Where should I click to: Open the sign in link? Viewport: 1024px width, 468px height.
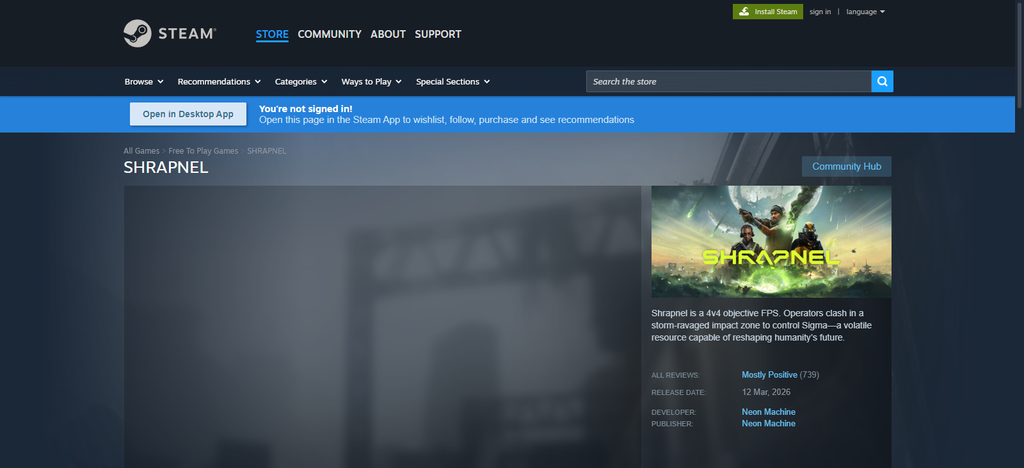coord(820,12)
